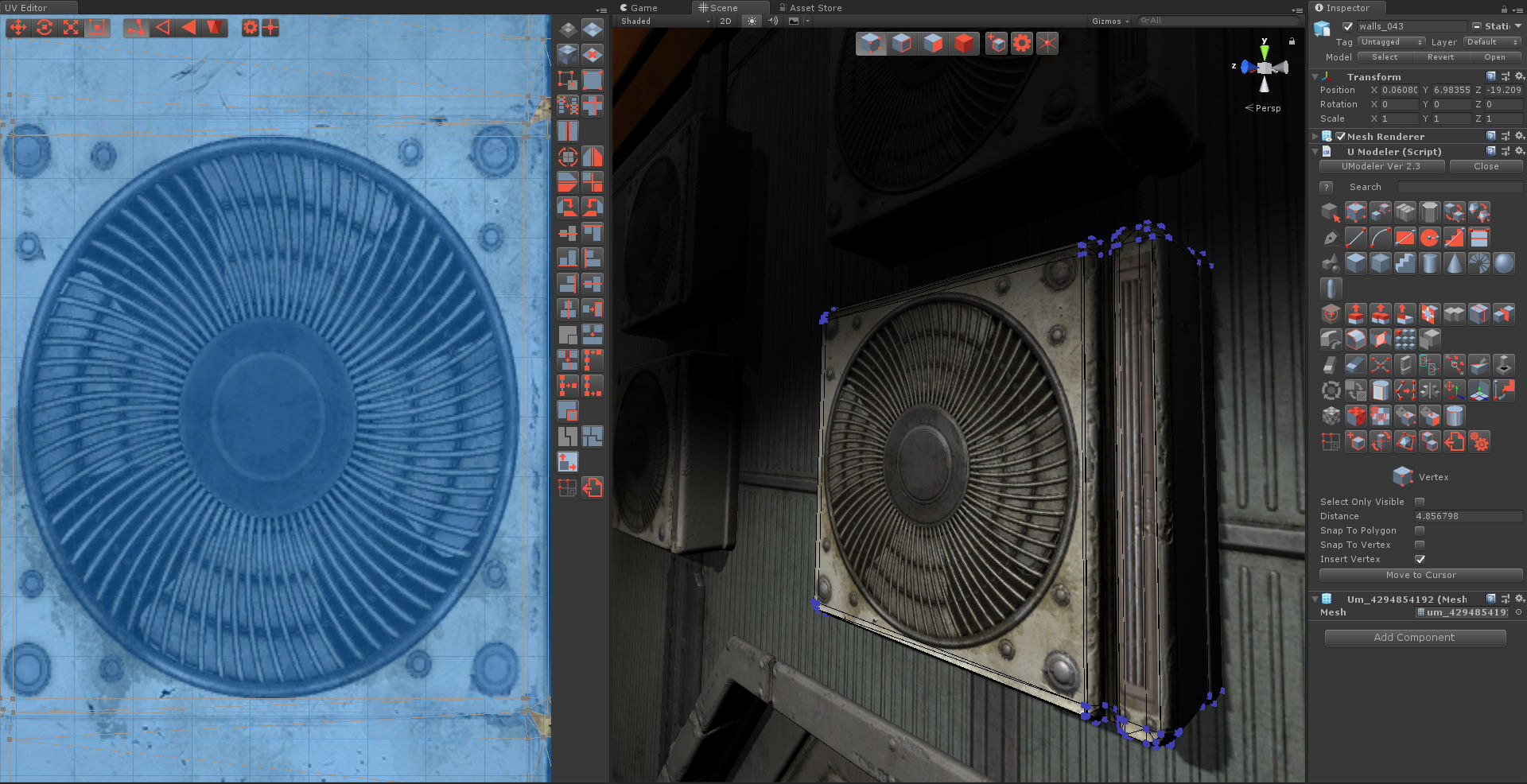Select the UModeler Capsule primitive tool

coord(1331,288)
